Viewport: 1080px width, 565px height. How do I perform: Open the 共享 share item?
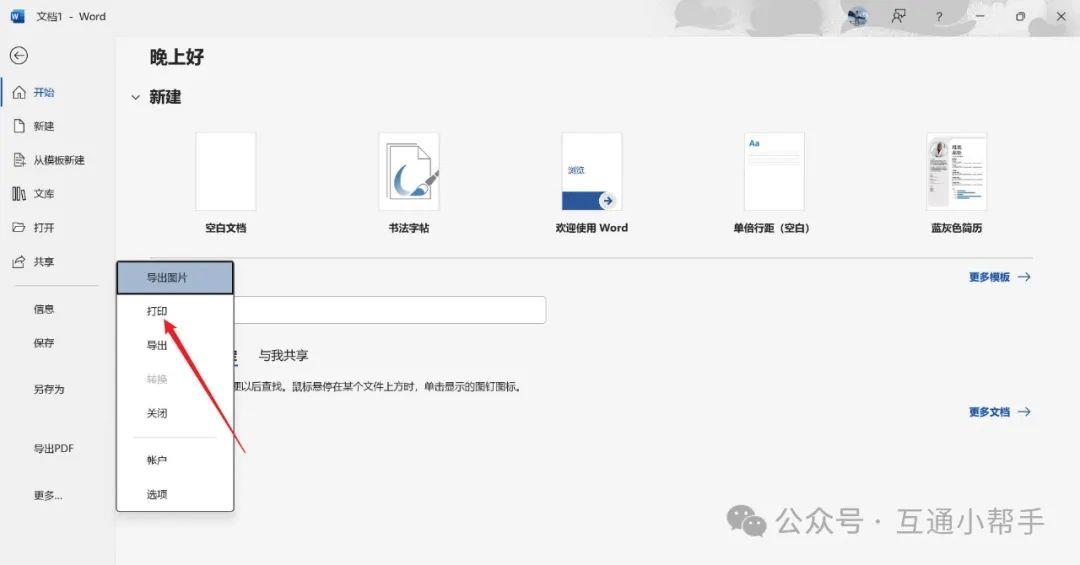34,262
